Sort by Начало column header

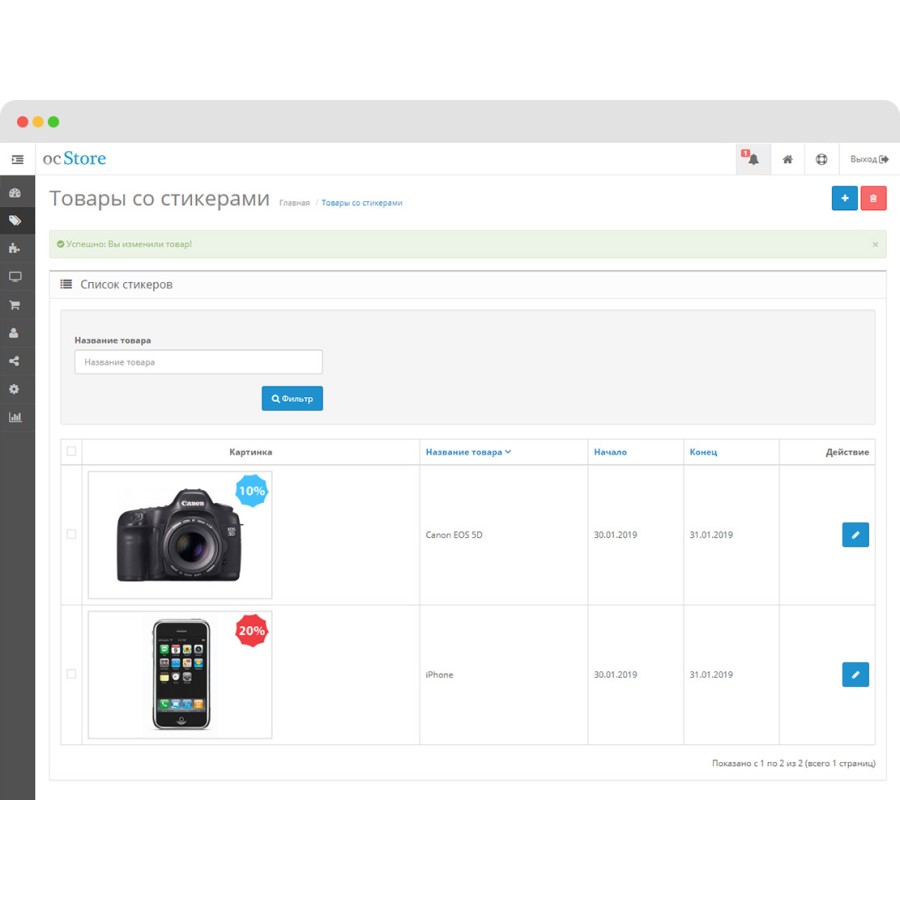[610, 452]
